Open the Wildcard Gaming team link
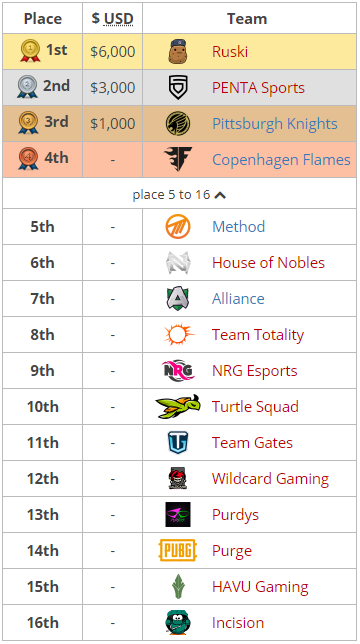The image size is (360, 644). tap(271, 479)
